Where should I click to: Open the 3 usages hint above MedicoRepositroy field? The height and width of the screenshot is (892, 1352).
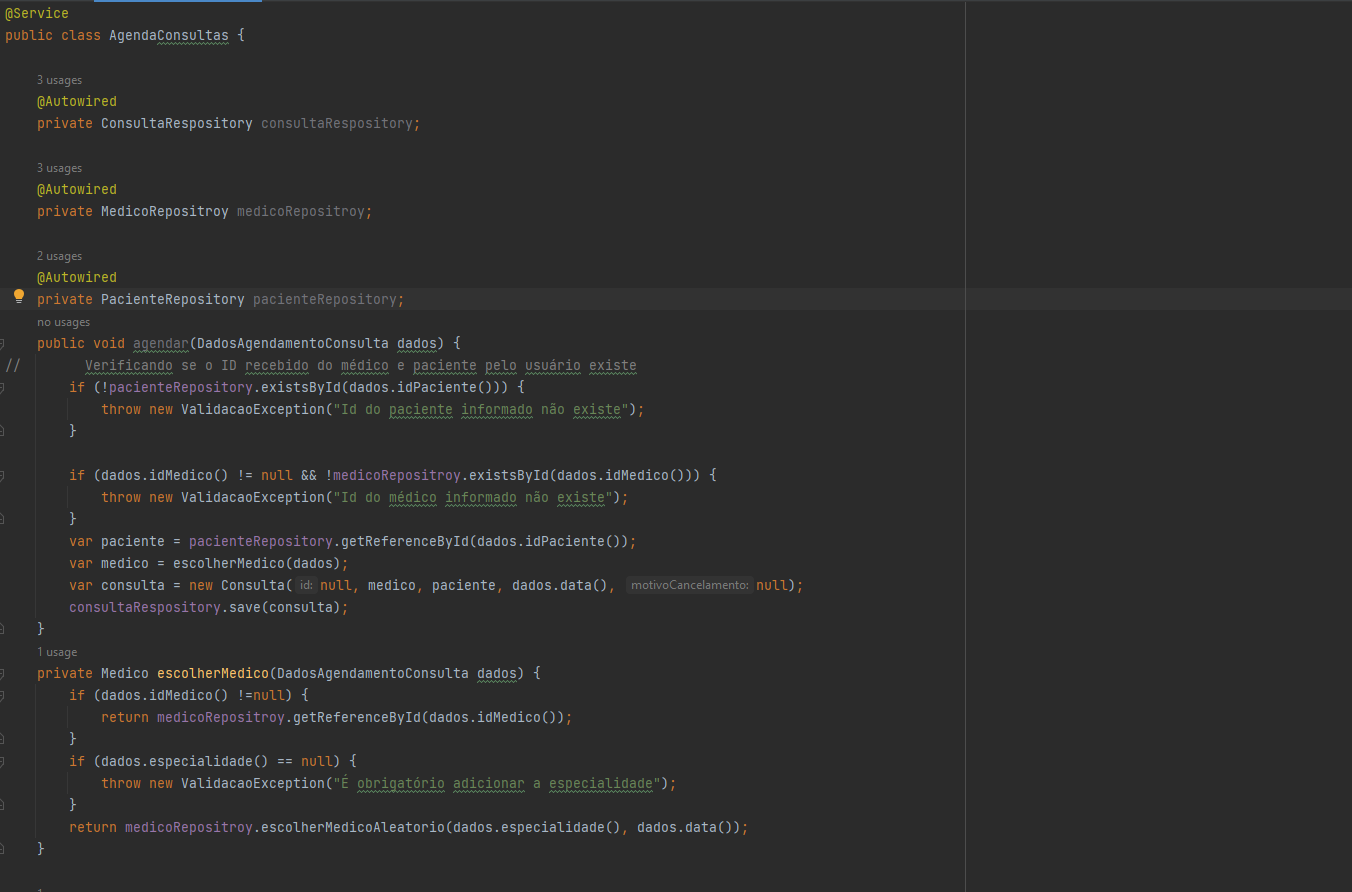(60, 168)
